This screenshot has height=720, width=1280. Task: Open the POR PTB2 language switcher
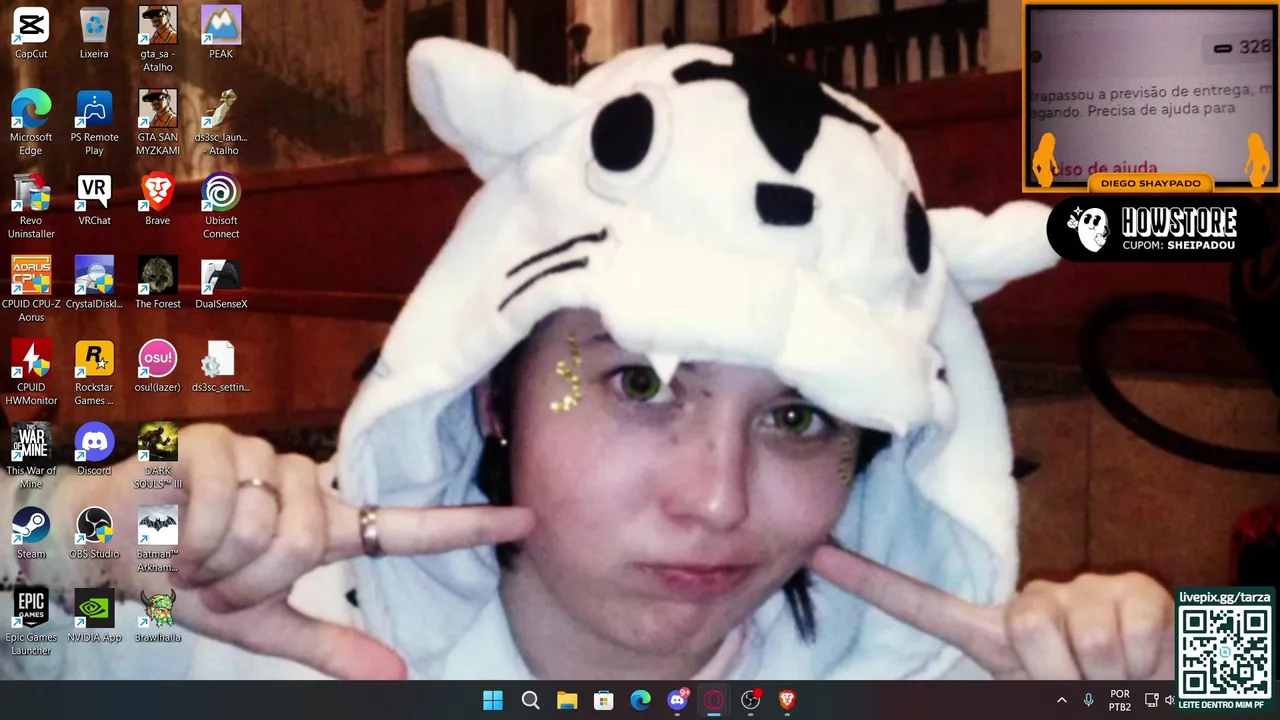[1120, 700]
